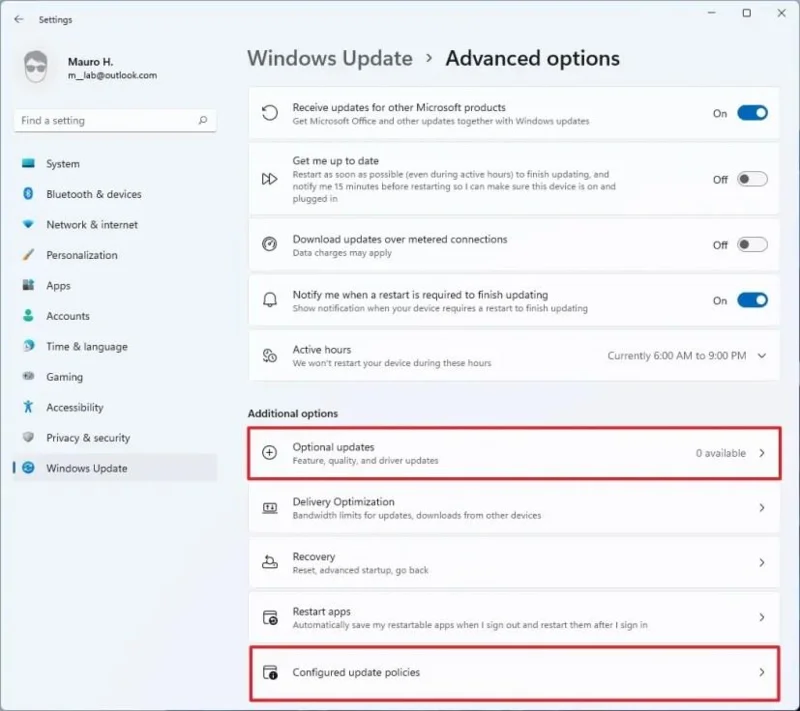Image resolution: width=800 pixels, height=711 pixels.
Task: Click the Configured update policies icon
Action: pyautogui.click(x=270, y=672)
